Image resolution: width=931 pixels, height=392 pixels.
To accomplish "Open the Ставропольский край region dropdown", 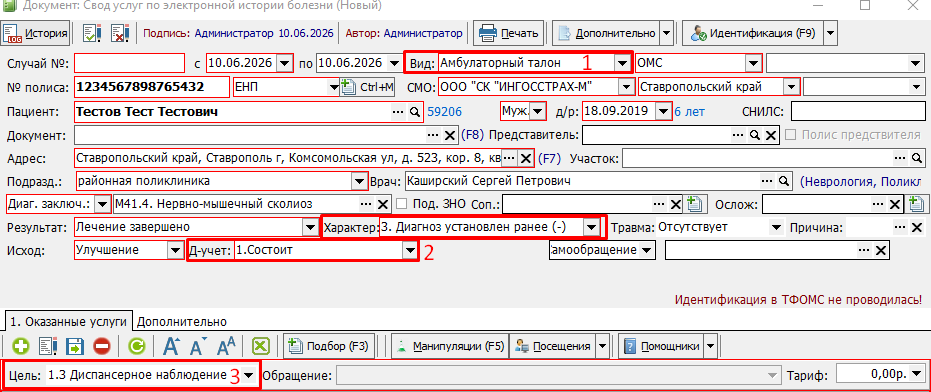I will (x=791, y=87).
